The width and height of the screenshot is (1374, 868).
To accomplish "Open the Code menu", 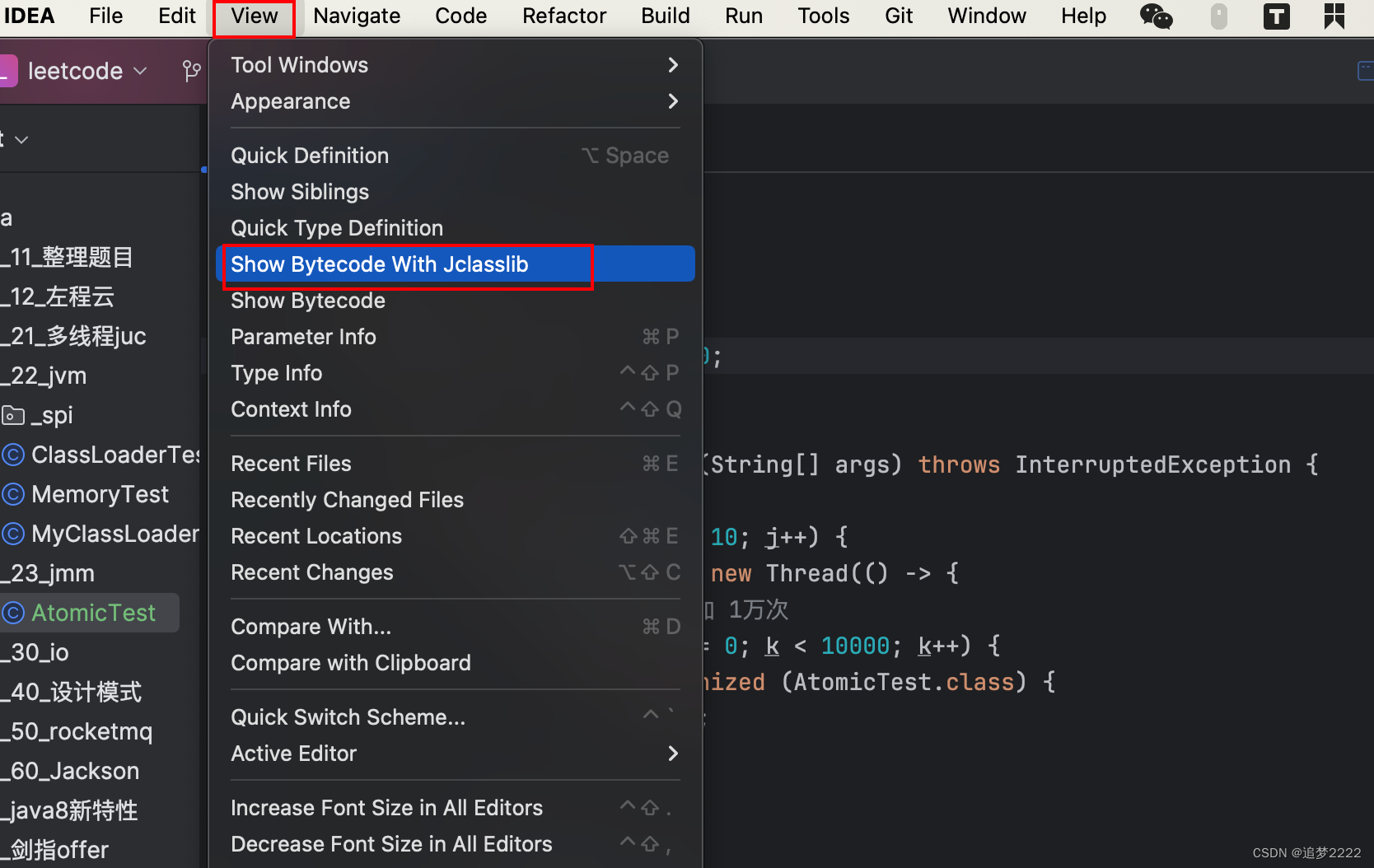I will coord(460,16).
